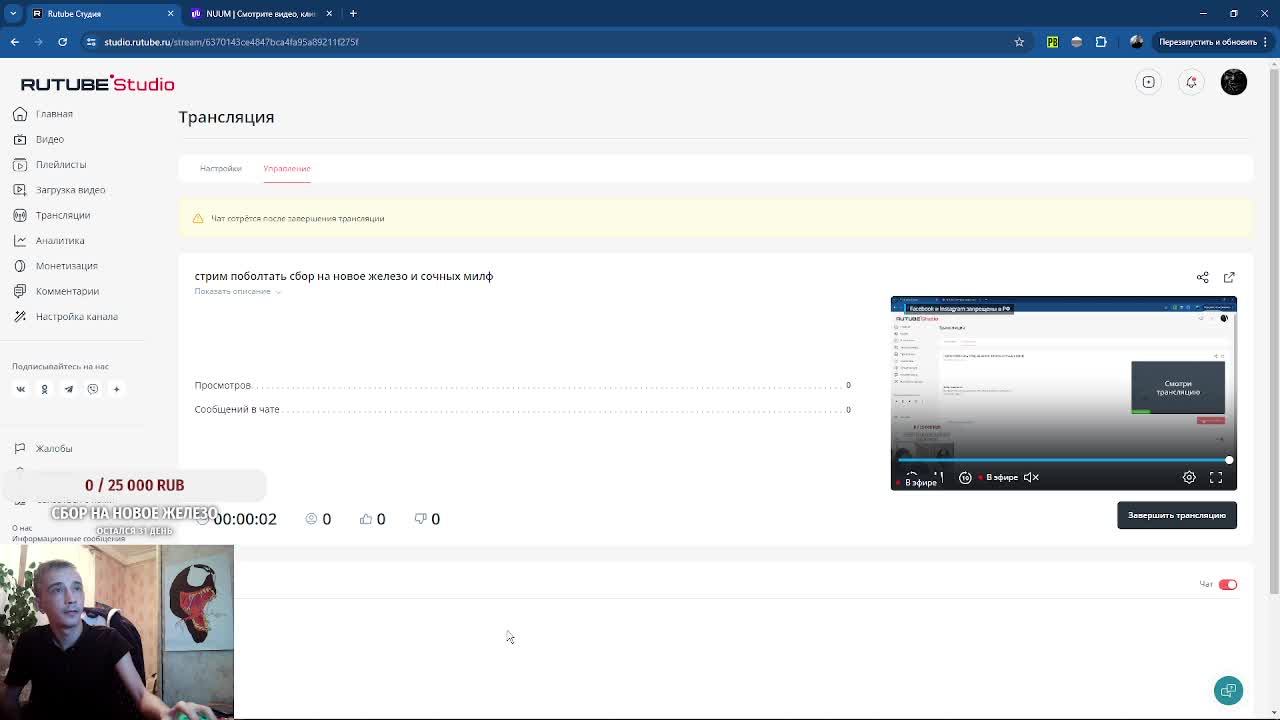Click the Viber social icon
This screenshot has width=1280, height=720.
pos(92,389)
